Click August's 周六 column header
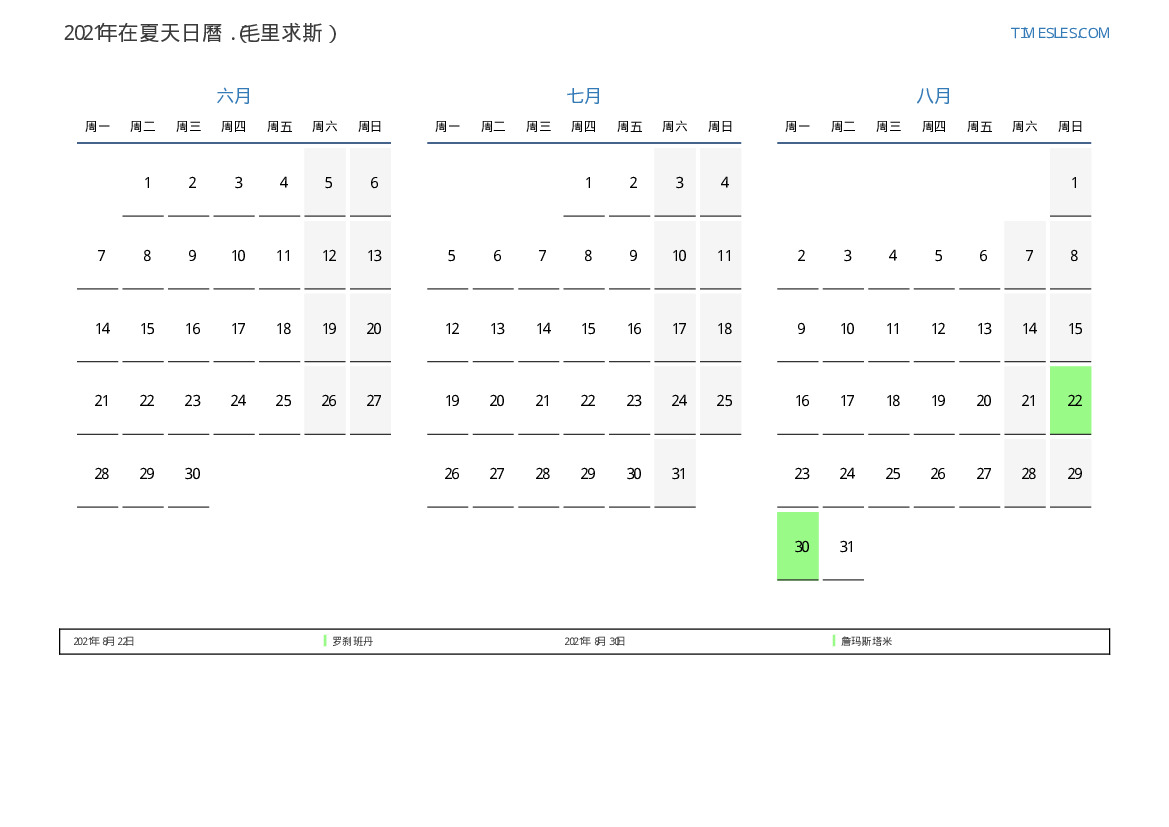 tap(1024, 127)
